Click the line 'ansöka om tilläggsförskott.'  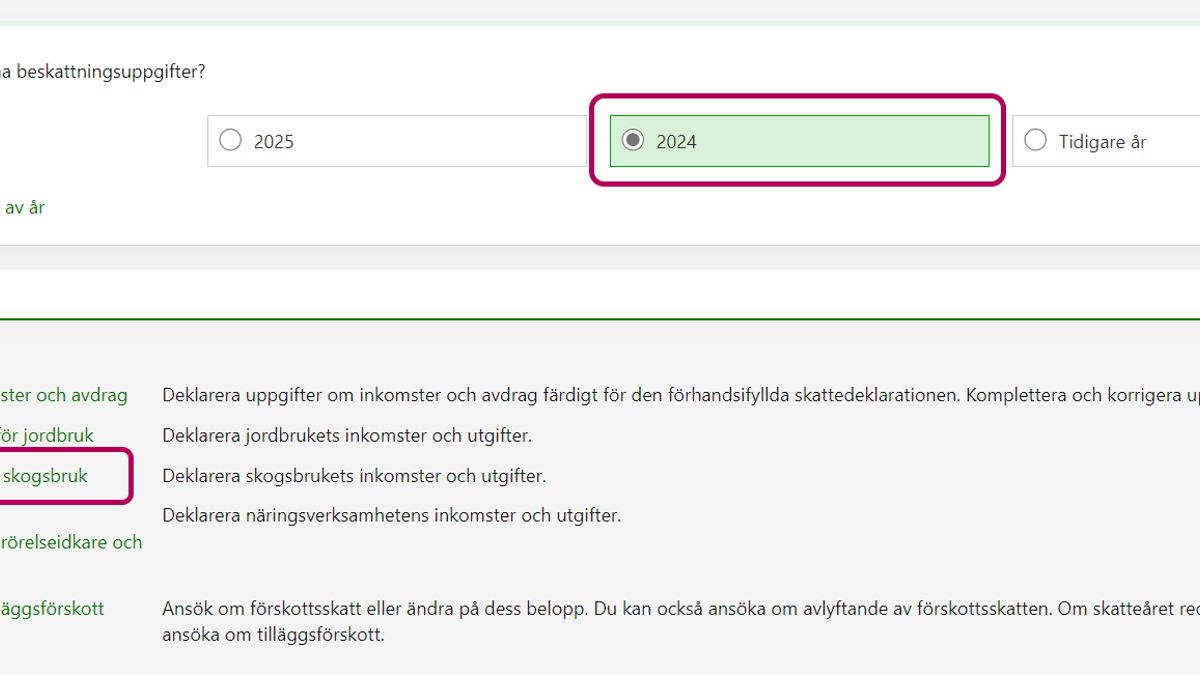(273, 634)
